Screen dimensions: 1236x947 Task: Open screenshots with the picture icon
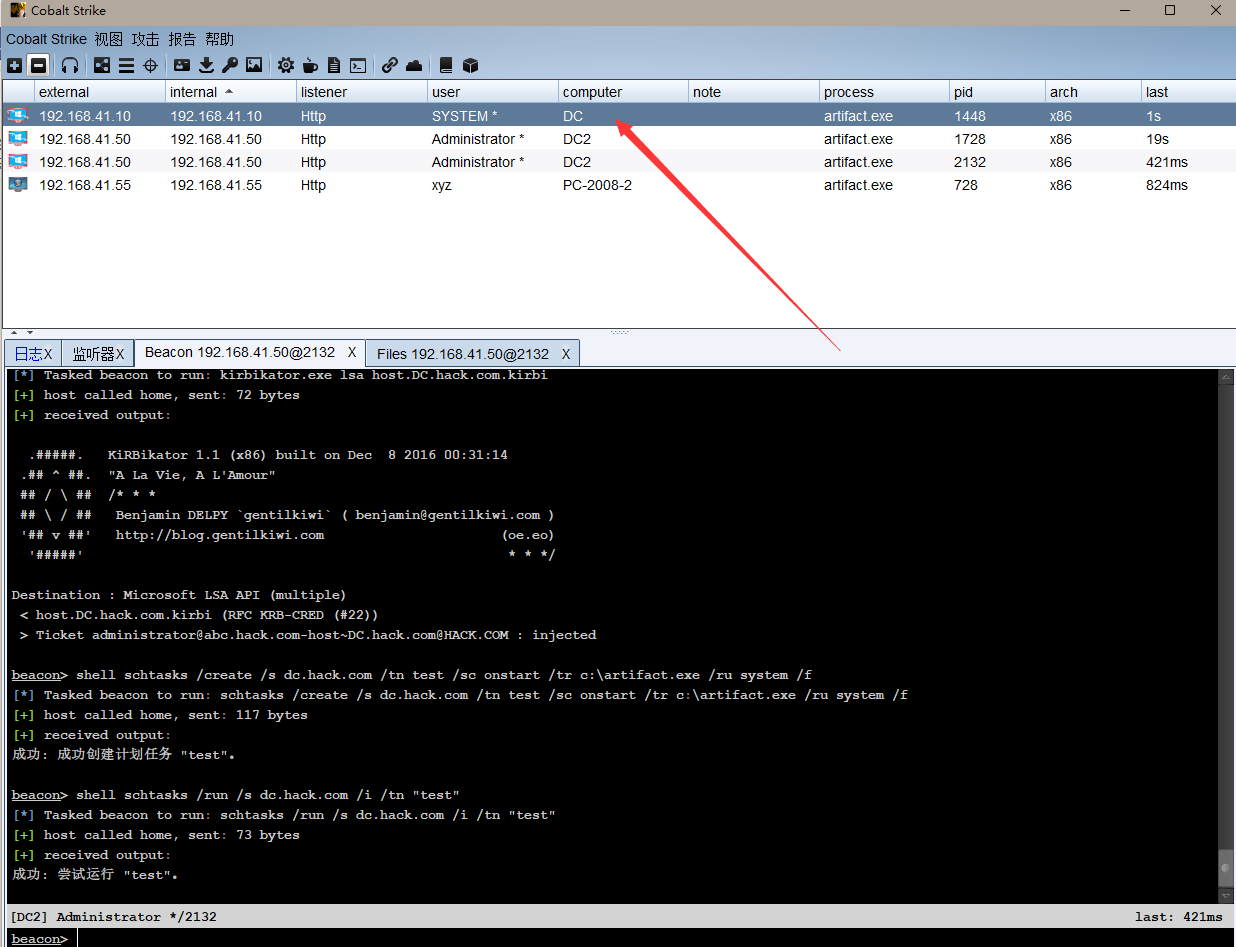point(254,65)
